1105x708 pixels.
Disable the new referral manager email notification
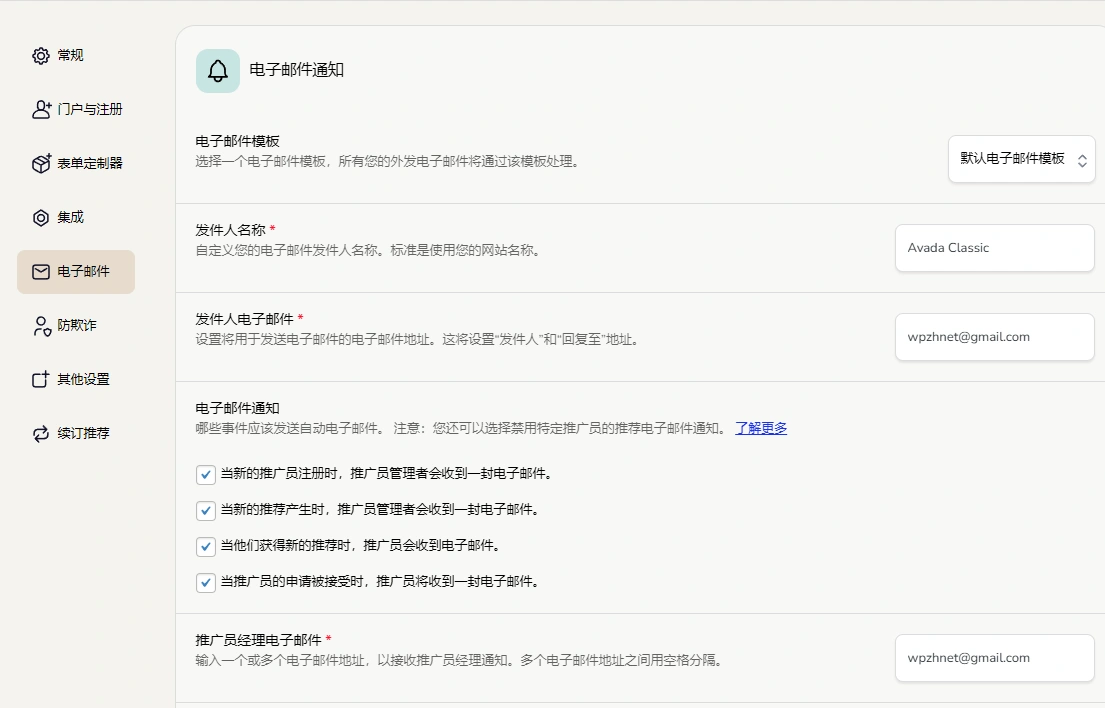[205, 510]
